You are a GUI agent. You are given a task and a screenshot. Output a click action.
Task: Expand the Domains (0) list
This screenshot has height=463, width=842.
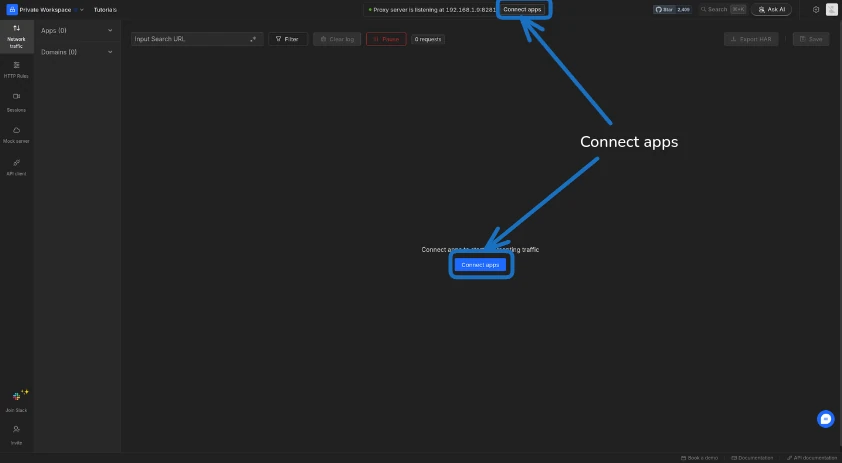click(x=77, y=52)
